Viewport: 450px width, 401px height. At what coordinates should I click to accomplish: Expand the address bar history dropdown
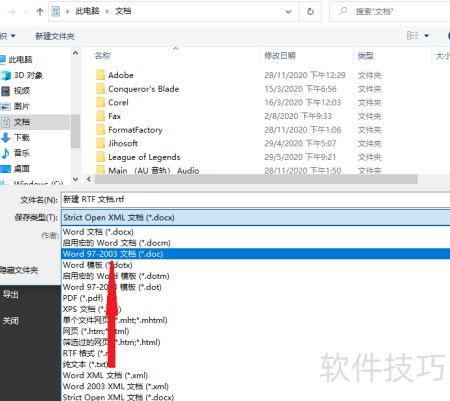point(288,12)
